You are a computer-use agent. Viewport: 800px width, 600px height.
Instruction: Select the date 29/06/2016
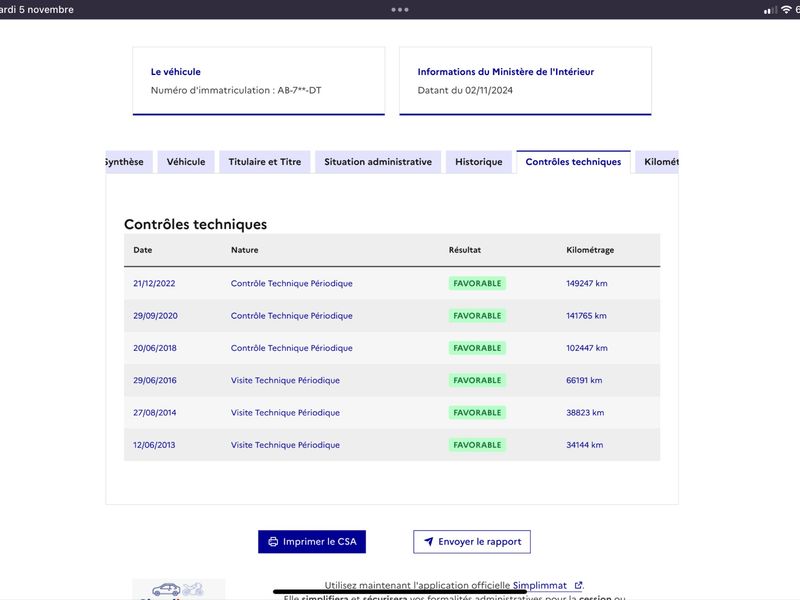155,381
